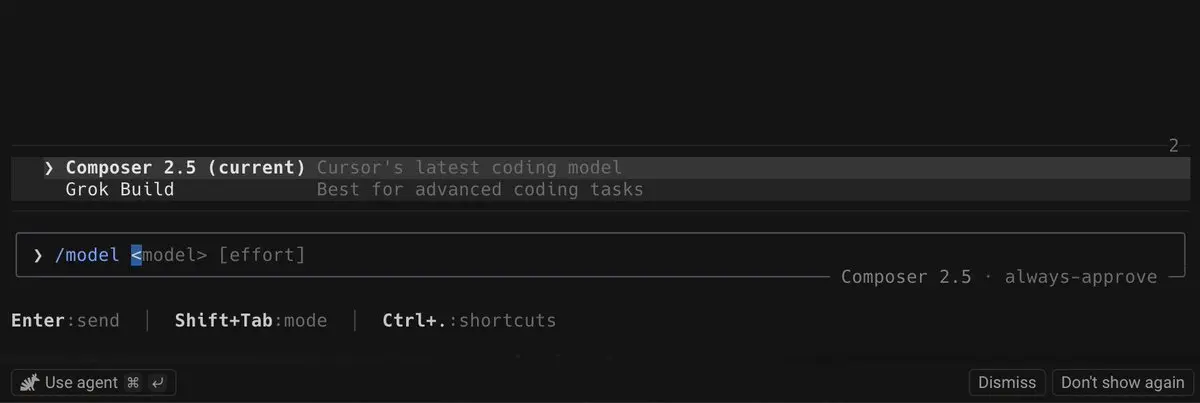Open Ctrl+. shortcuts hint
This screenshot has width=1200, height=403.
point(469,321)
